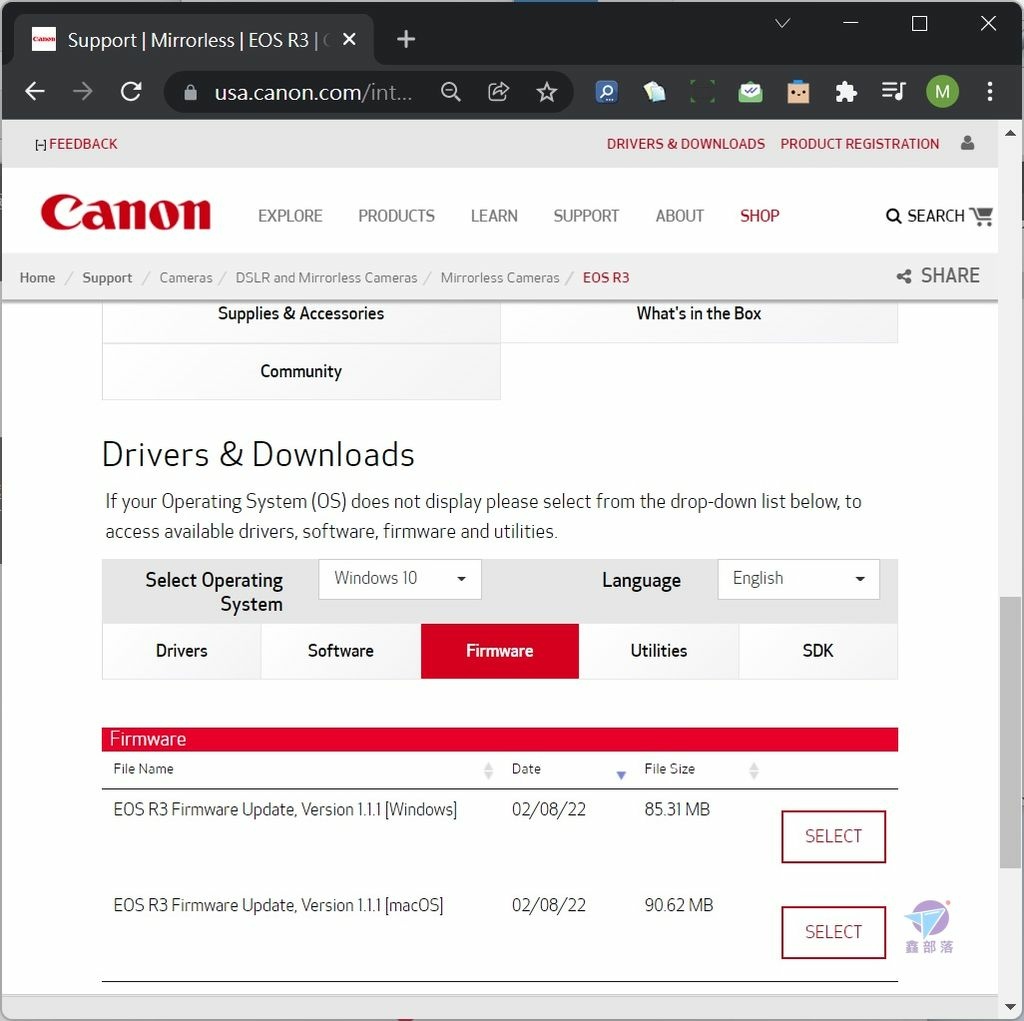The height and width of the screenshot is (1021, 1024).
Task: Open the Community section
Action: (x=301, y=372)
